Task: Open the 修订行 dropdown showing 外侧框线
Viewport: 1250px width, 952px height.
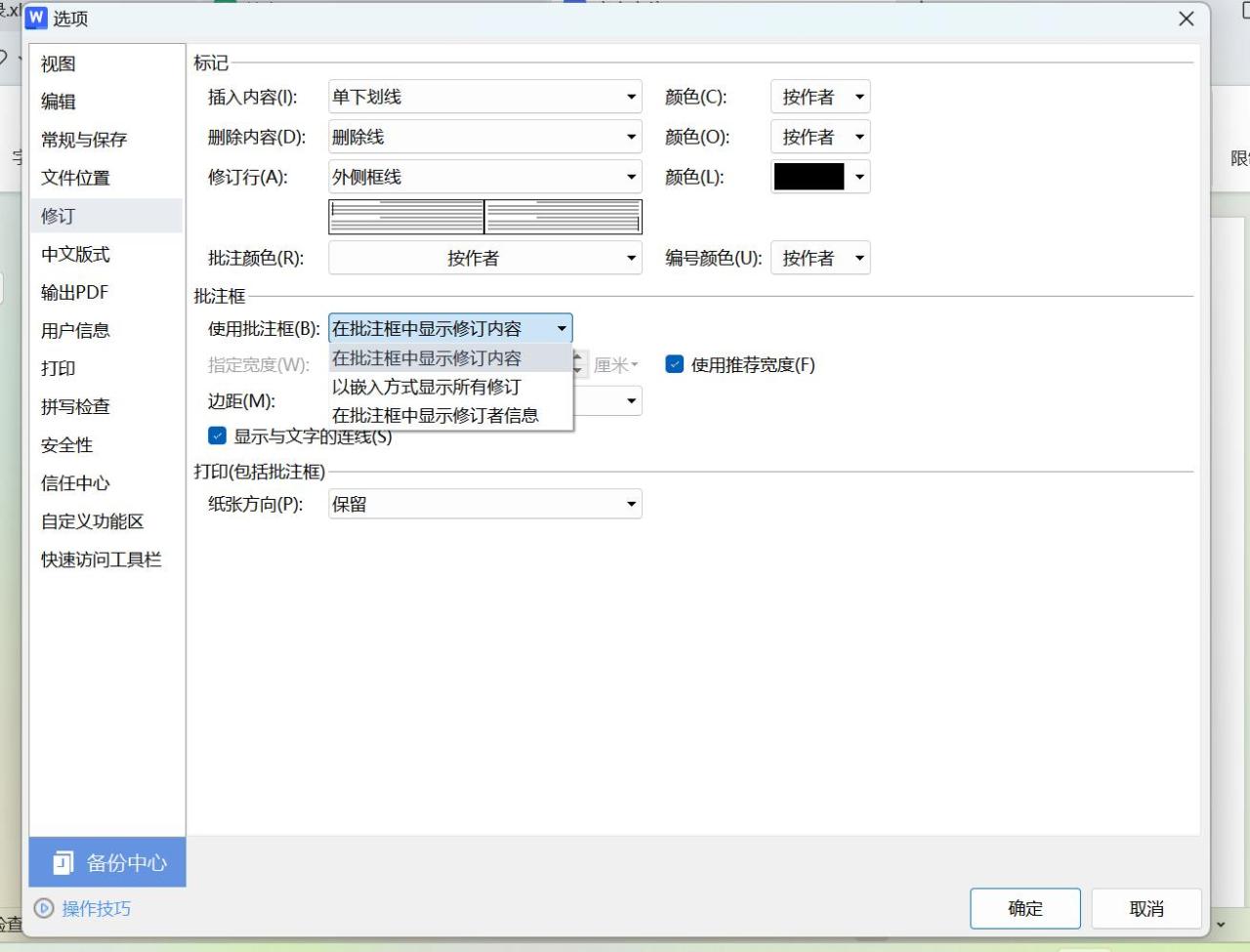Action: click(631, 177)
